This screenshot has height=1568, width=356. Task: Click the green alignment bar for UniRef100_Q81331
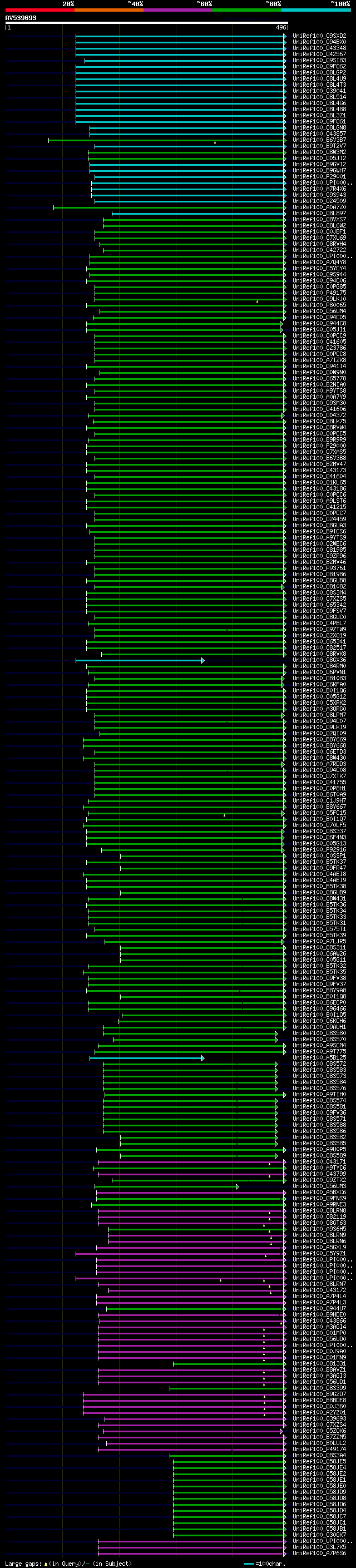click(229, 1364)
